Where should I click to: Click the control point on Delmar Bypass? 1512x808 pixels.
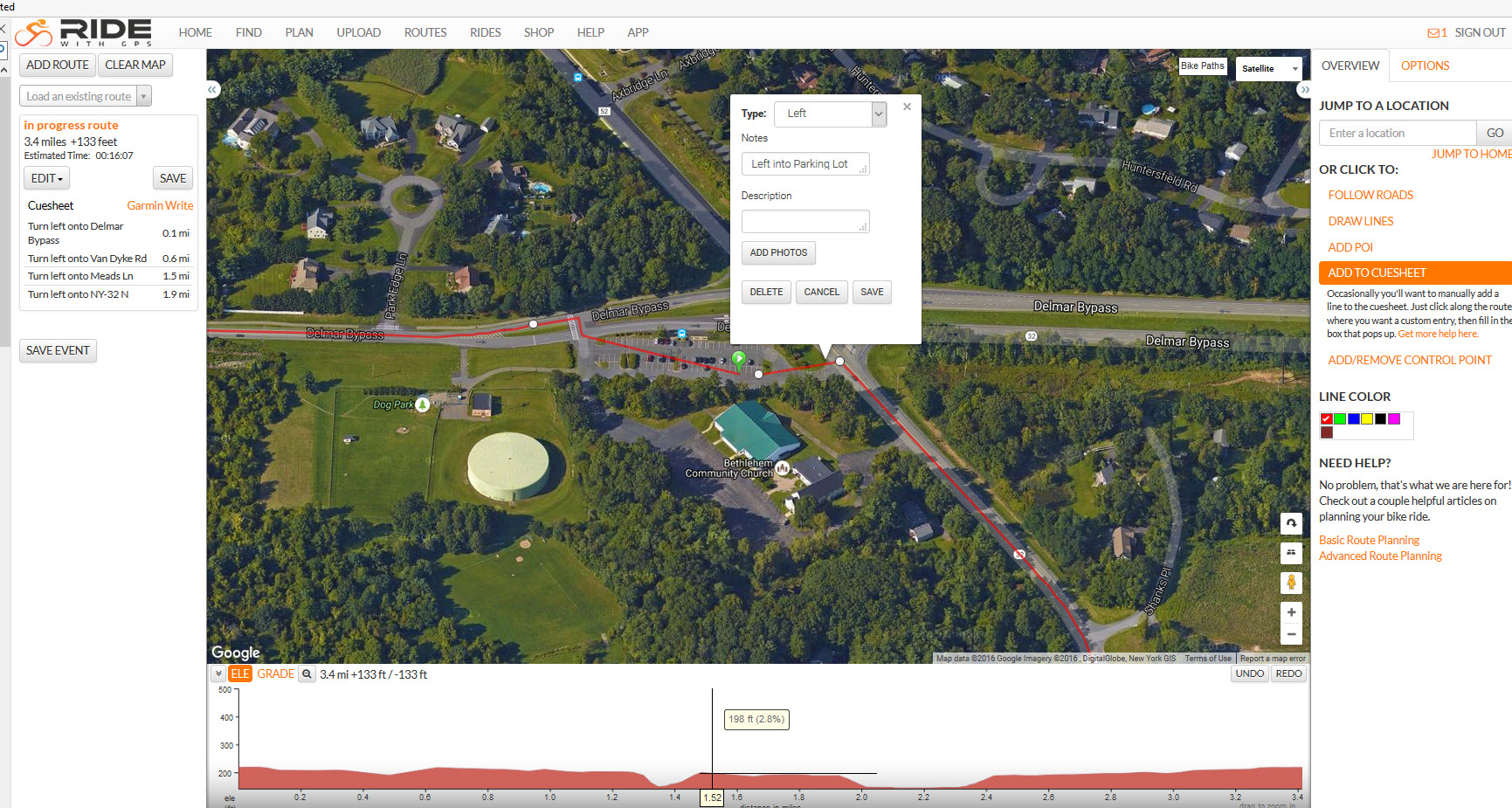[x=533, y=324]
